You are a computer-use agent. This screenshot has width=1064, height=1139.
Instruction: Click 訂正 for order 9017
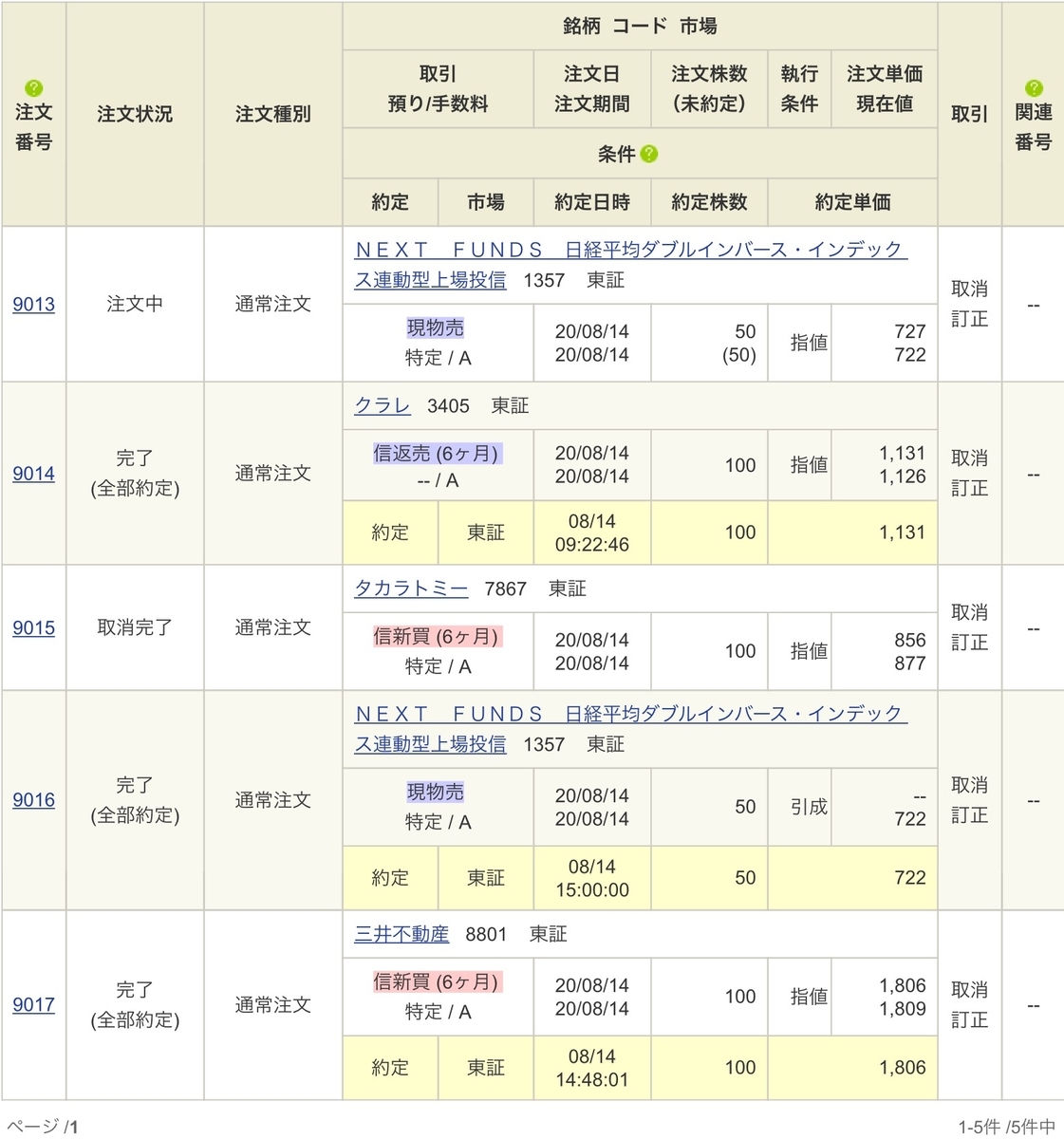(x=969, y=1019)
